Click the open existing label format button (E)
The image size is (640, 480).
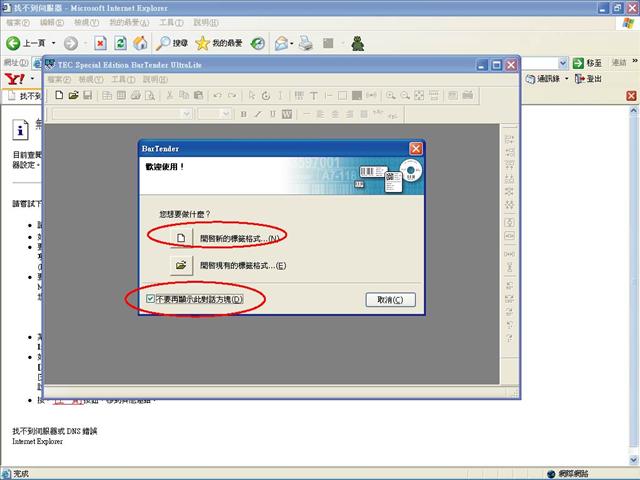[181, 265]
